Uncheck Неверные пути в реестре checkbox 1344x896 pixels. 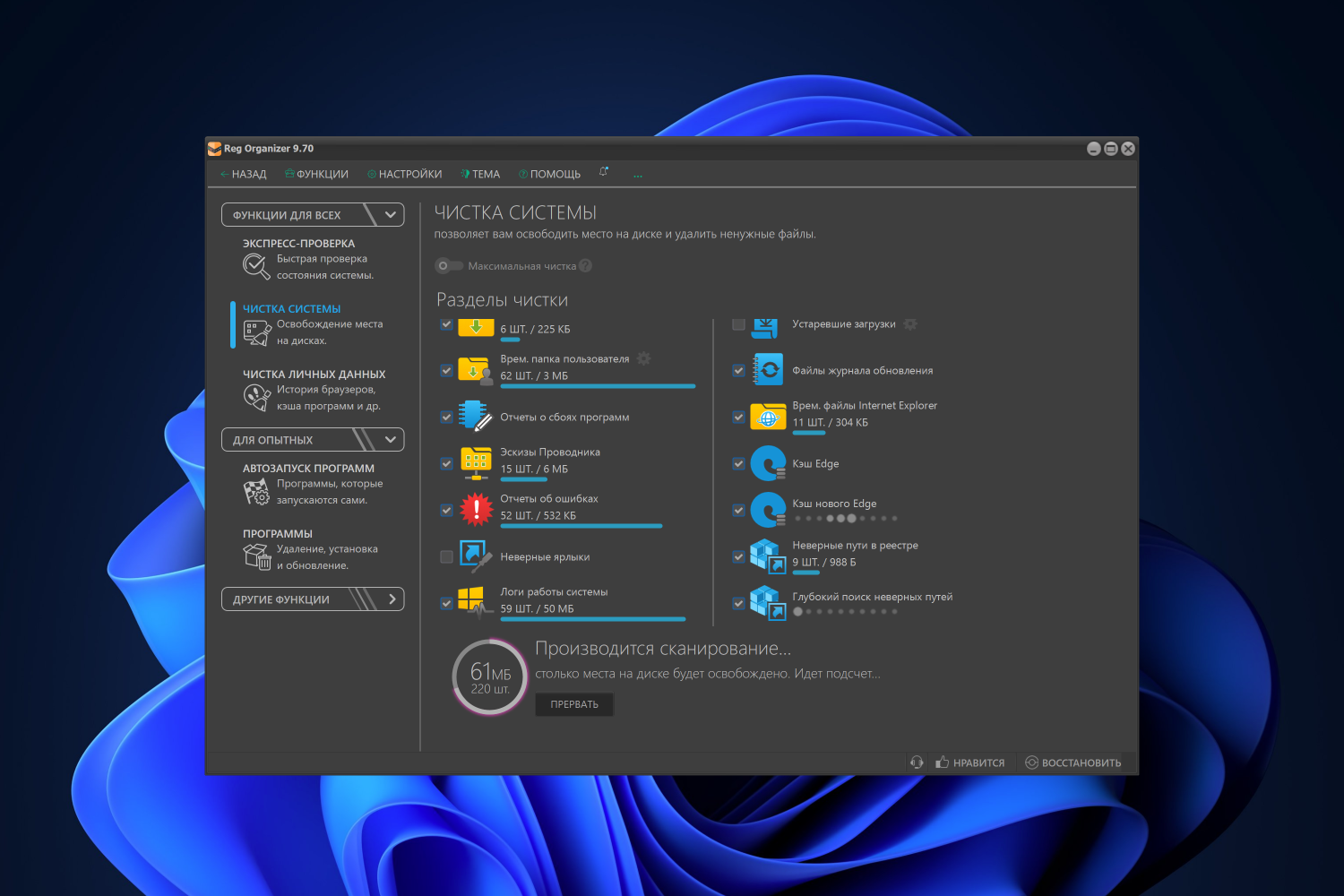(x=738, y=556)
